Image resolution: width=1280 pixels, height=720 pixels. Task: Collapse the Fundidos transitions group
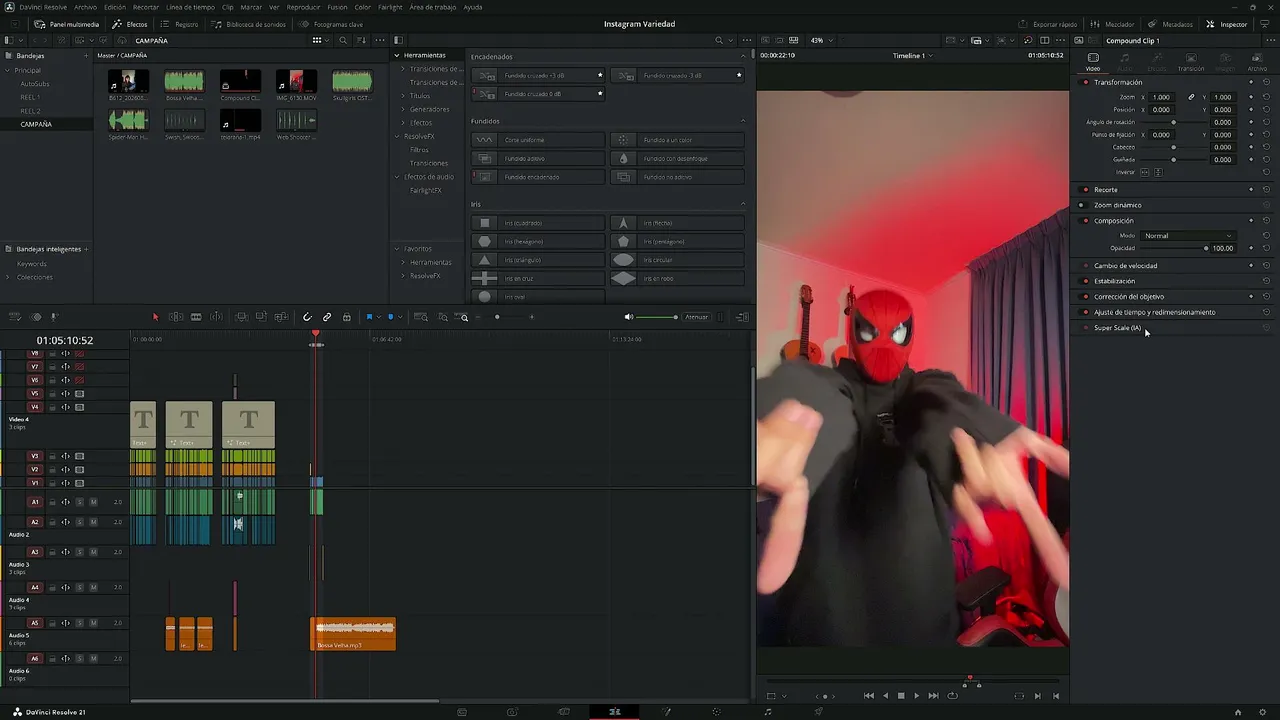tap(743, 121)
